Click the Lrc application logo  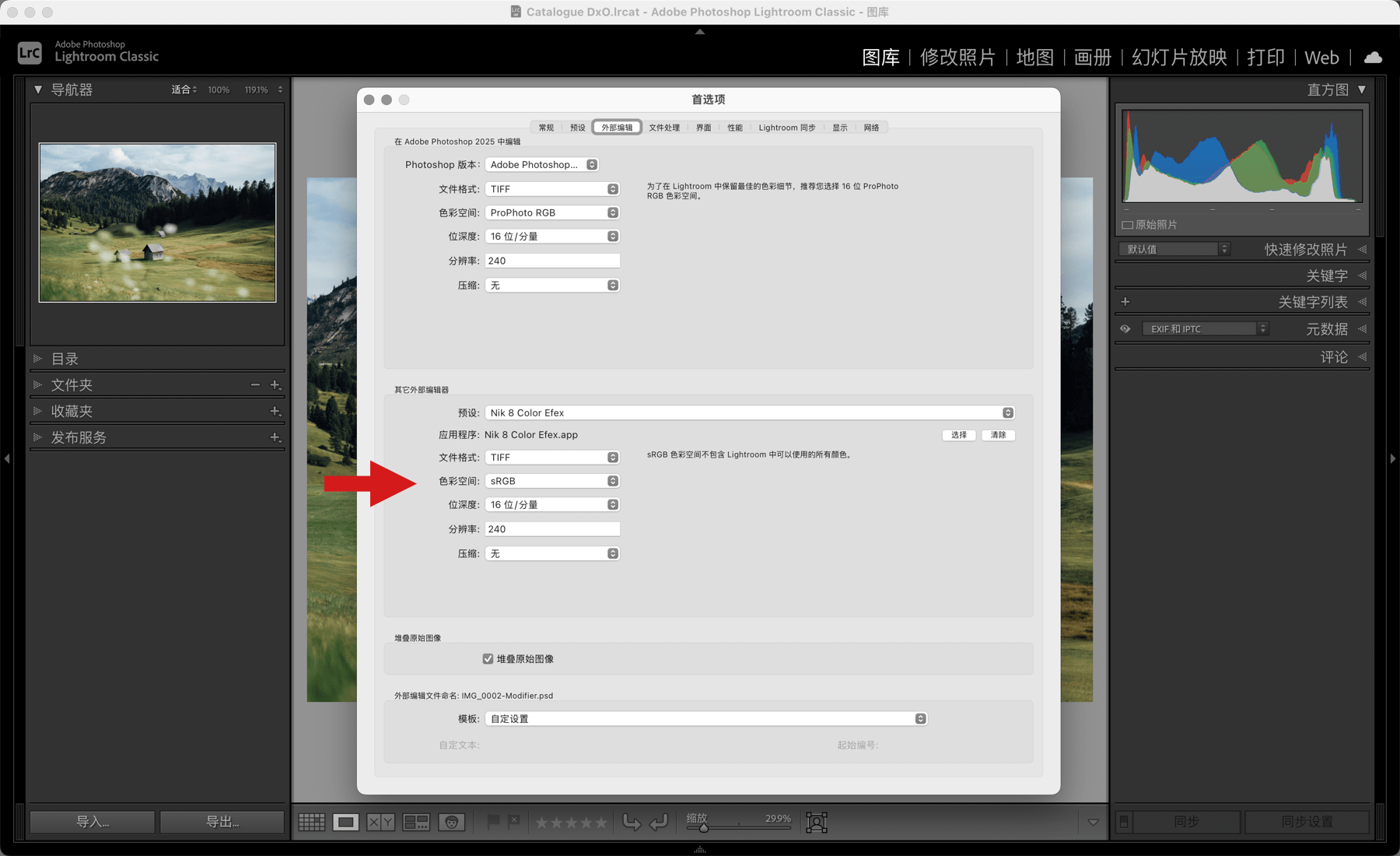pos(30,53)
